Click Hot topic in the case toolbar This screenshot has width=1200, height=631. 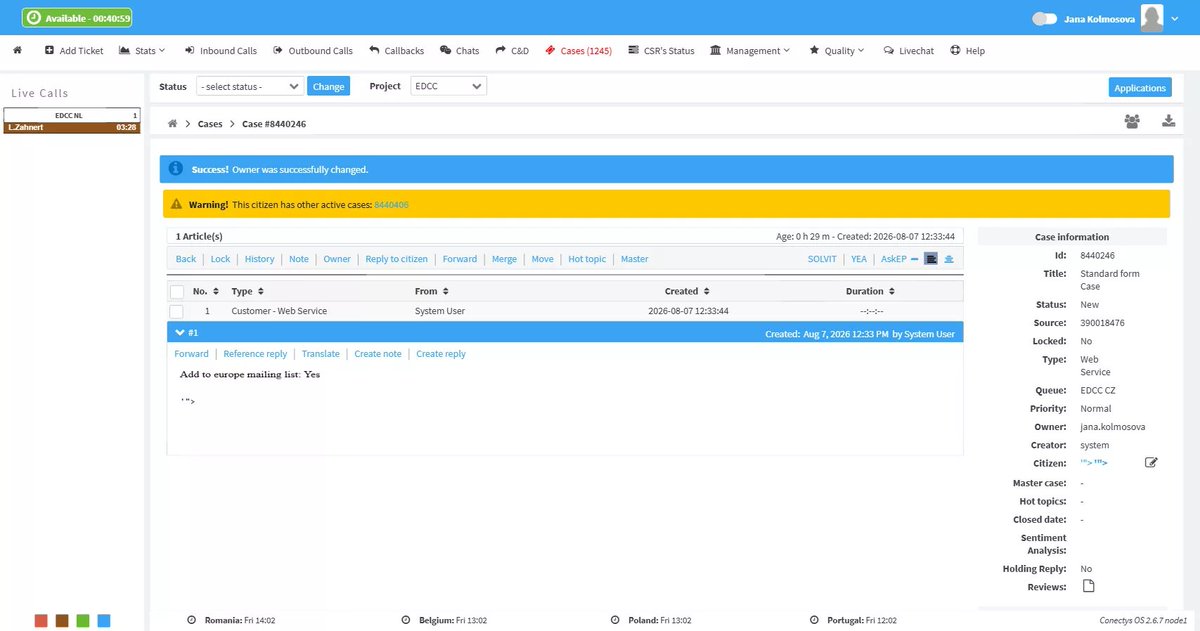point(587,259)
